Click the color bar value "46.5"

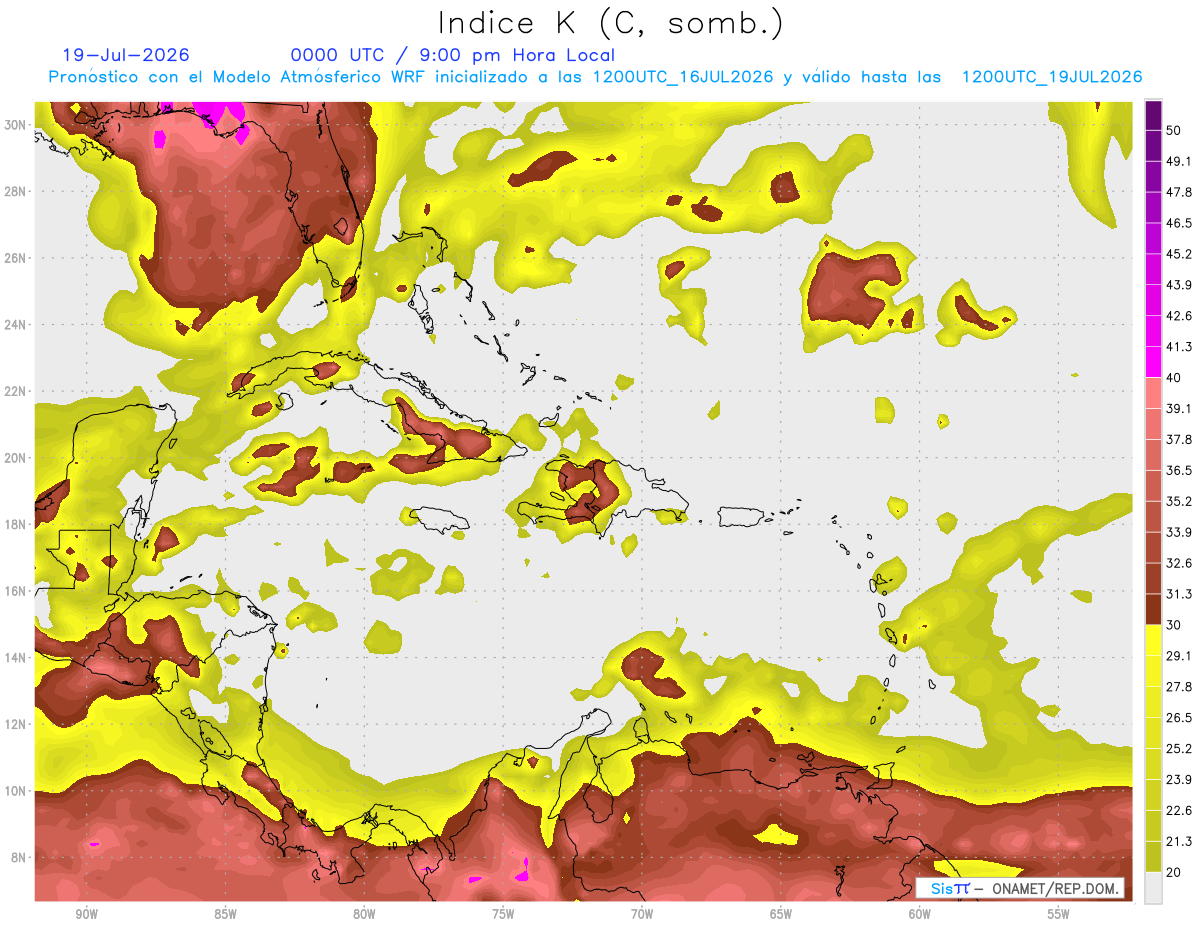coord(1179,223)
